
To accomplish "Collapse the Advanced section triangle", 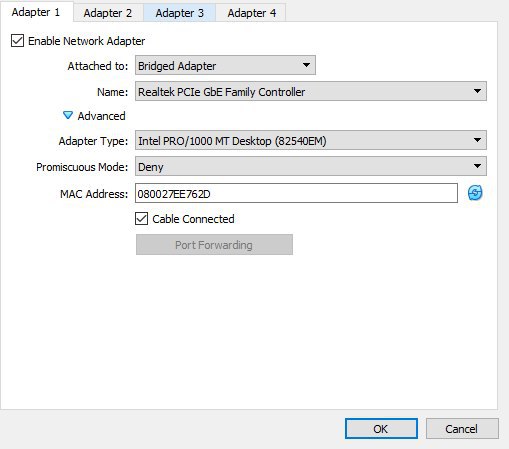I will [68, 115].
